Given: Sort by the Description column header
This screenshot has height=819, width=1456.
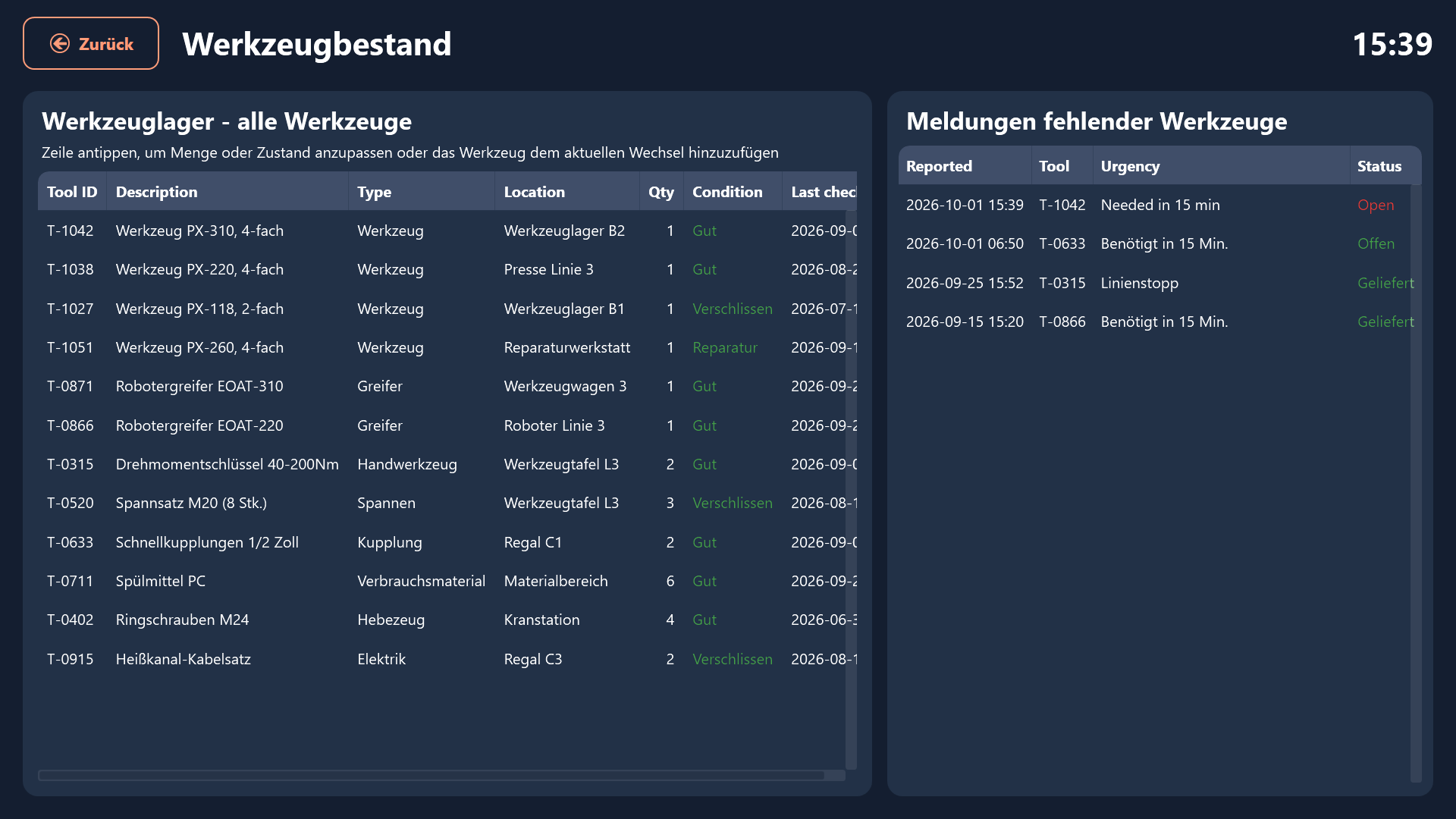Looking at the screenshot, I should point(227,192).
